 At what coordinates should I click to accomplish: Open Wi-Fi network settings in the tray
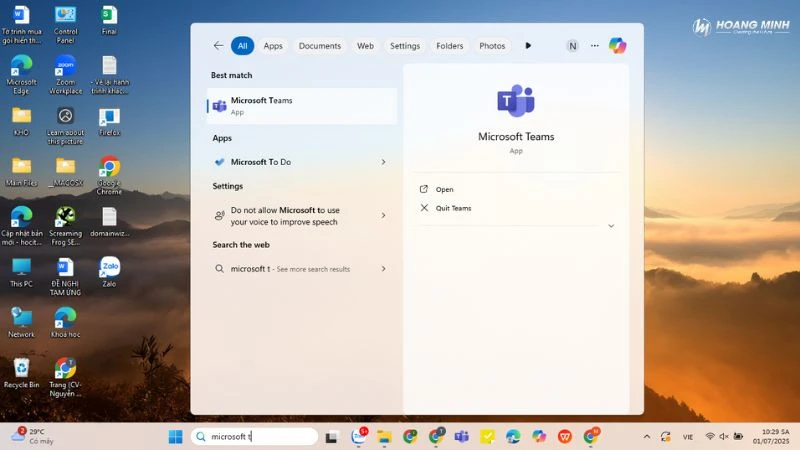tap(710, 437)
